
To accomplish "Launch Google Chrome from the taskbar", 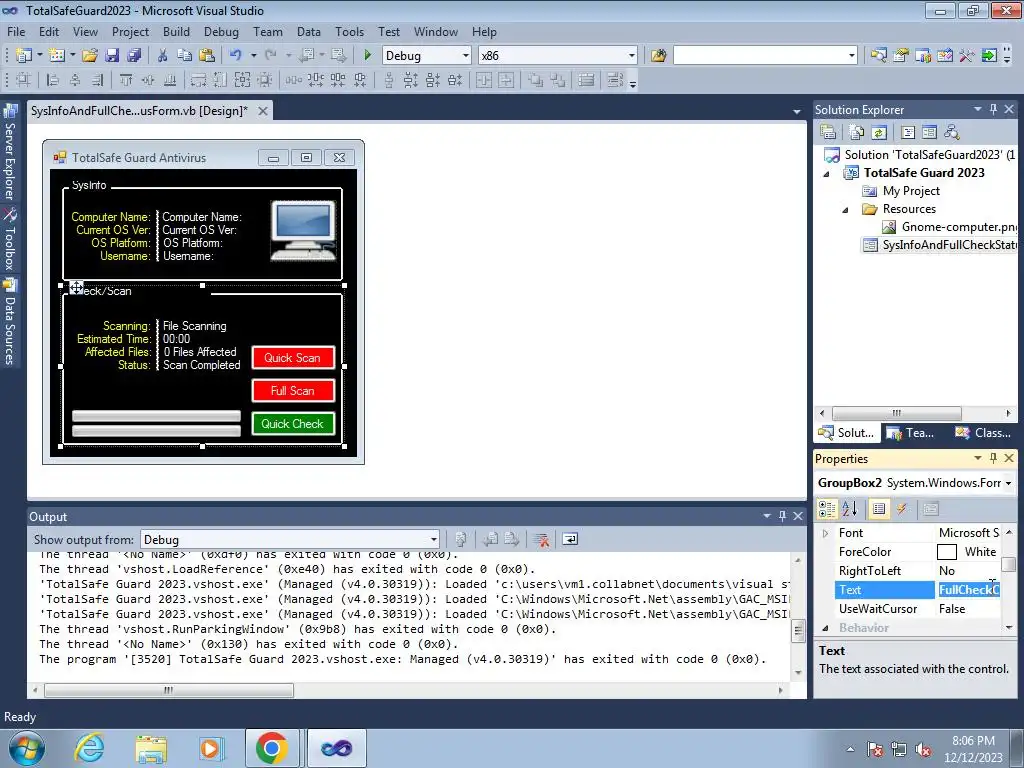I will pyautogui.click(x=272, y=747).
